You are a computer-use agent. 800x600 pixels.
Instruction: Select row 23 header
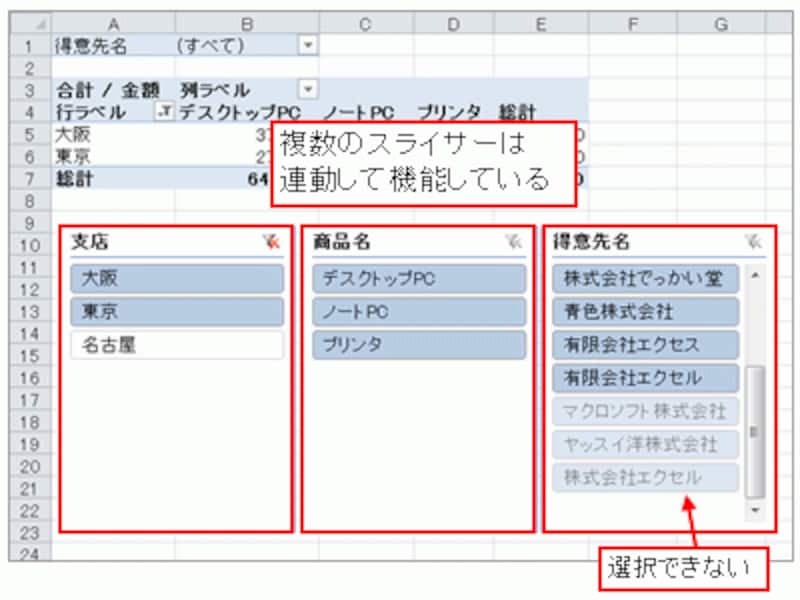coord(30,533)
